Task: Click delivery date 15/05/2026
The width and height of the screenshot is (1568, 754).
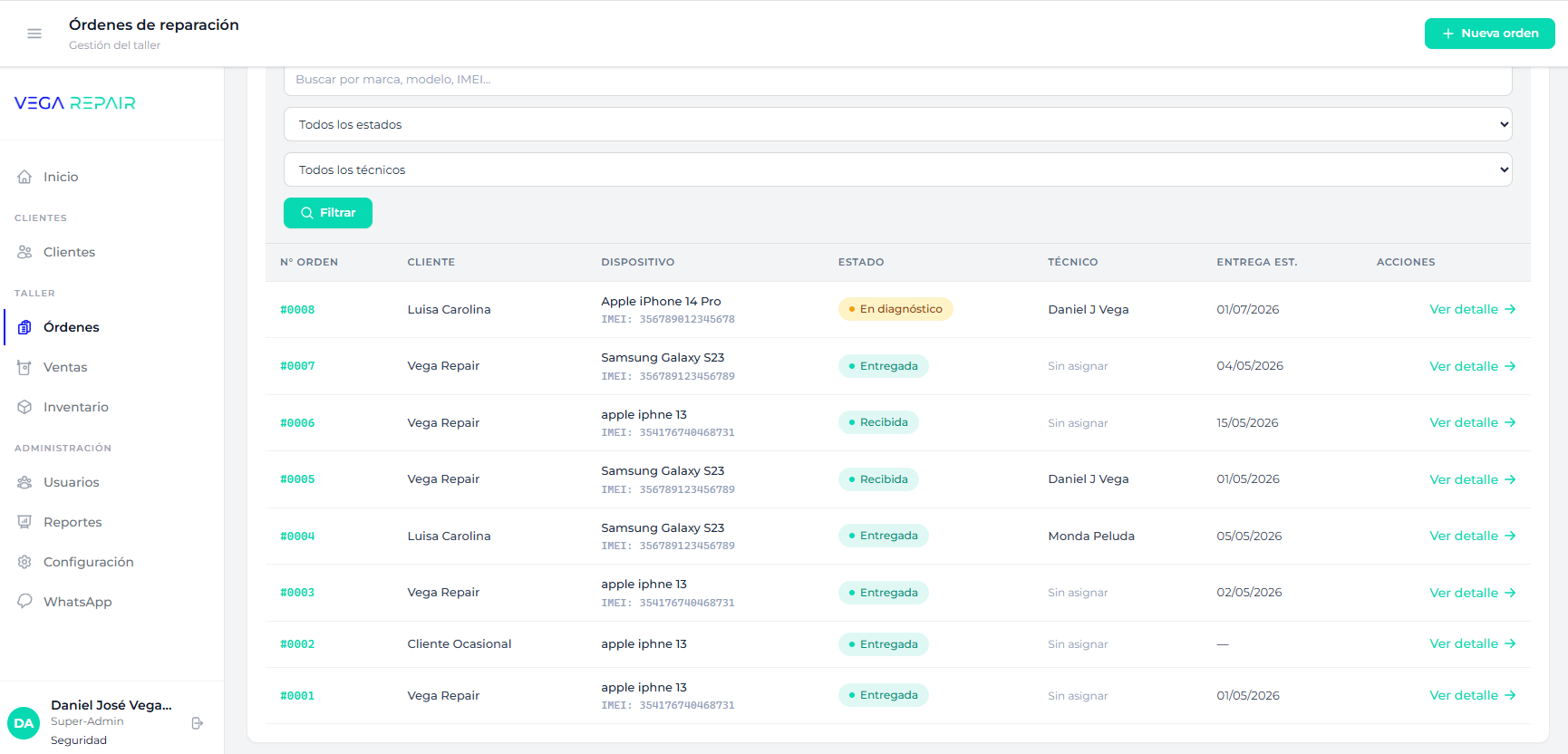Action: [1247, 422]
